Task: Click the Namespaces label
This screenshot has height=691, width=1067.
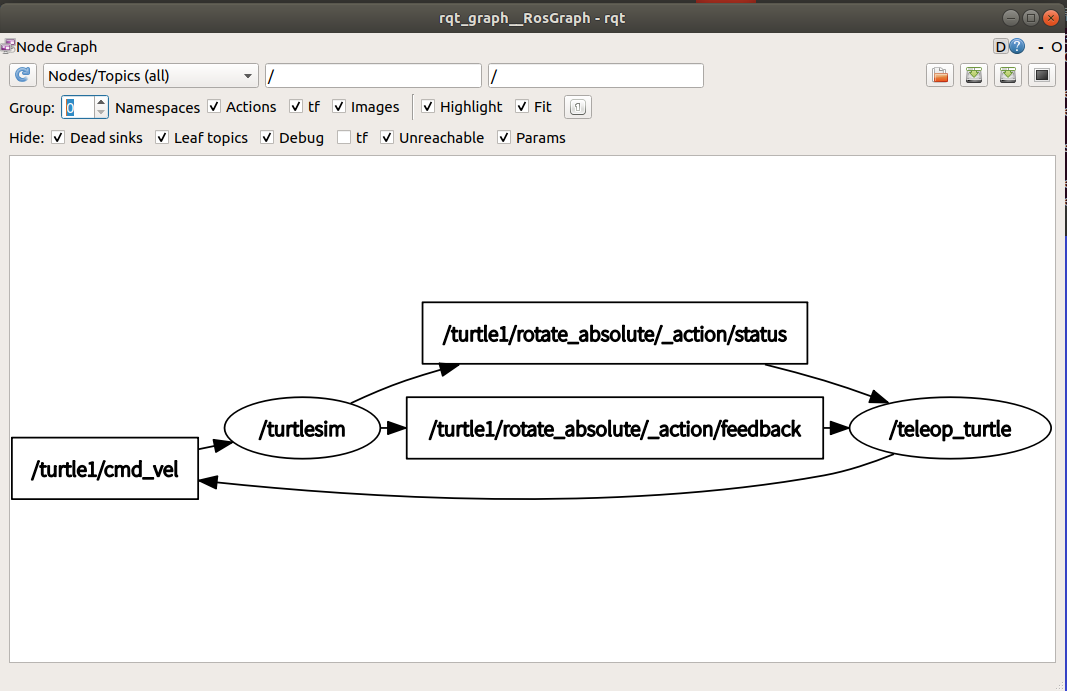Action: coord(157,108)
